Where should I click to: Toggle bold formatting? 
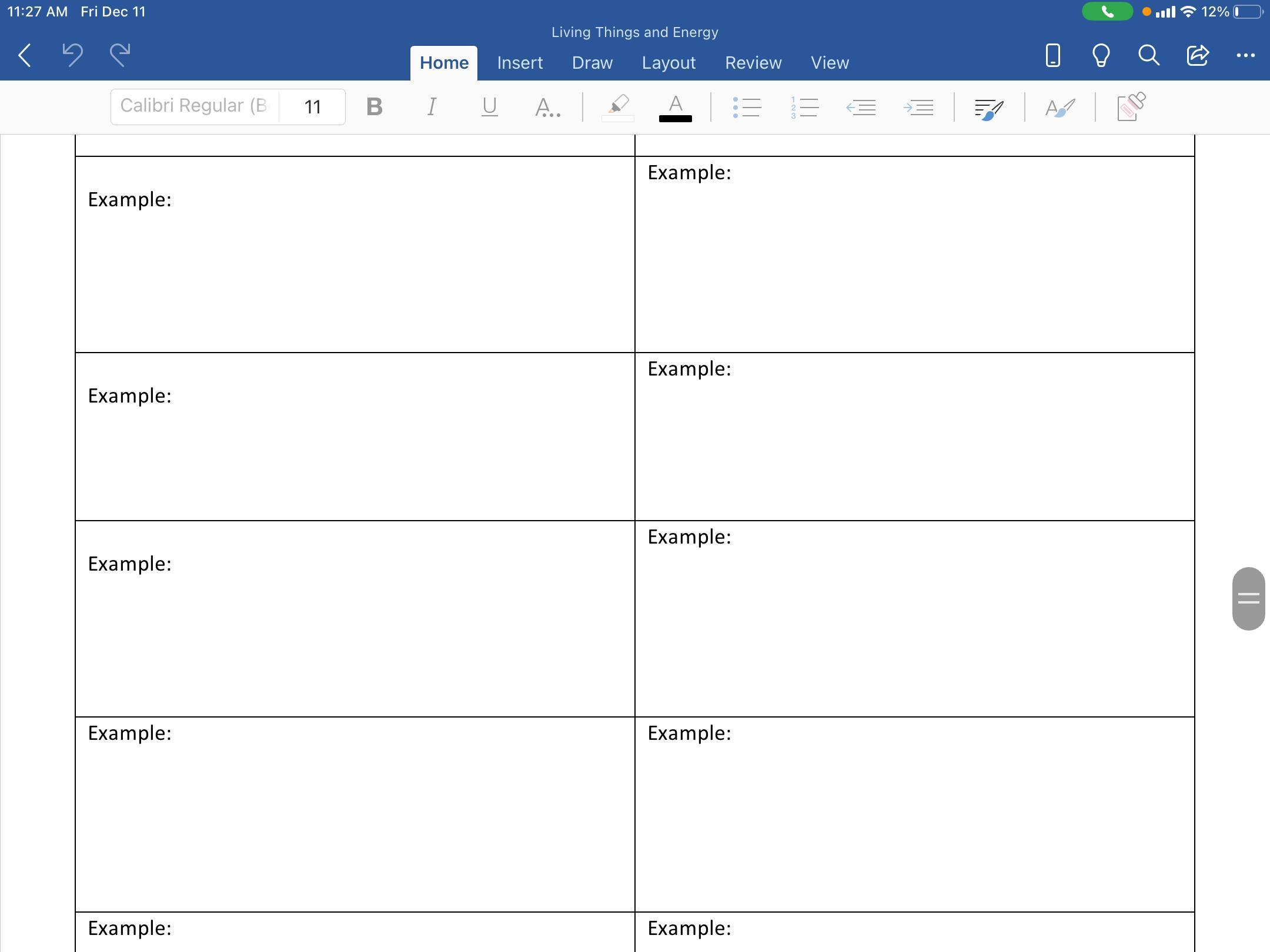[x=374, y=107]
